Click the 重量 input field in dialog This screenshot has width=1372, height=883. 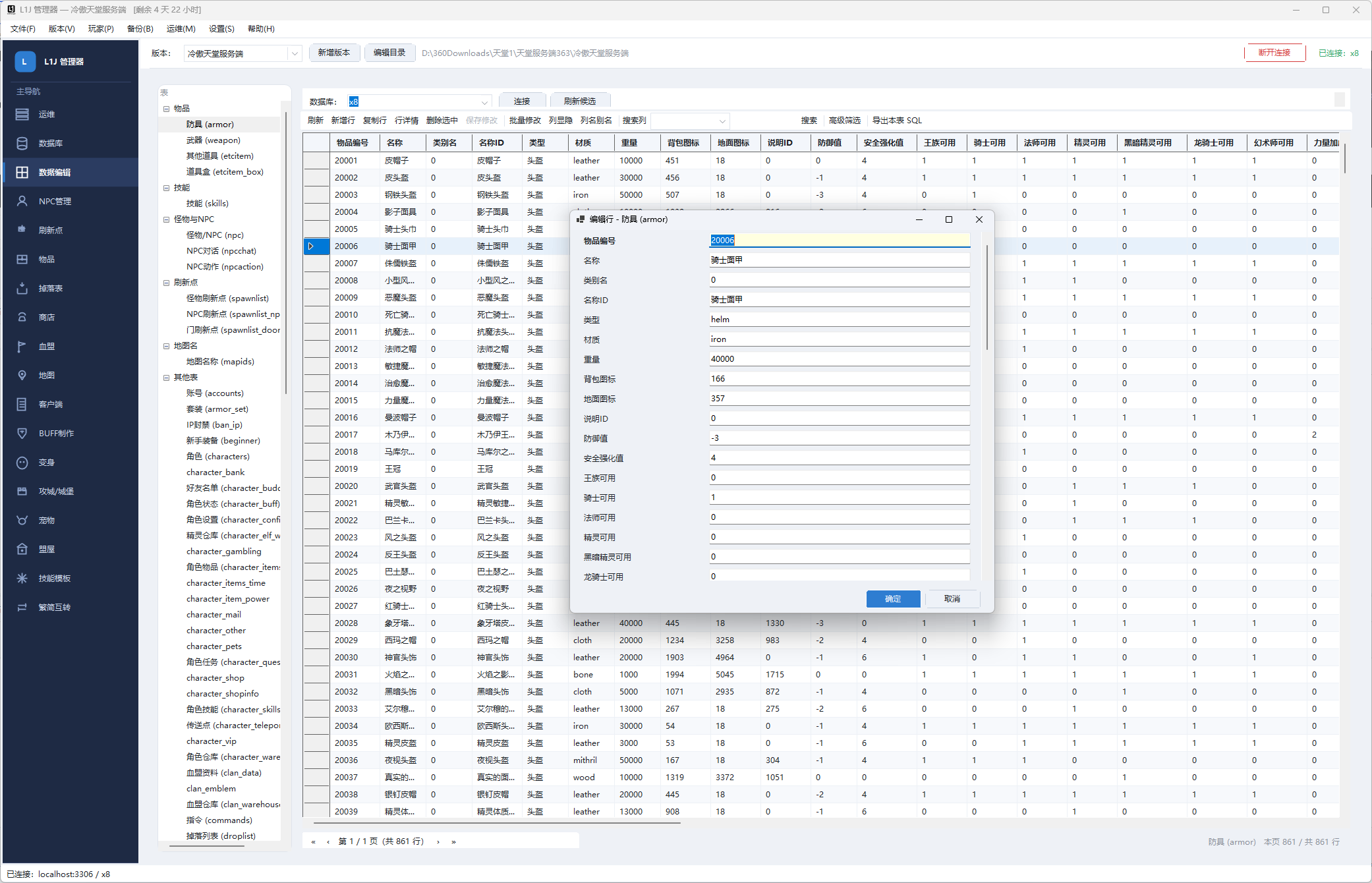[x=840, y=359]
